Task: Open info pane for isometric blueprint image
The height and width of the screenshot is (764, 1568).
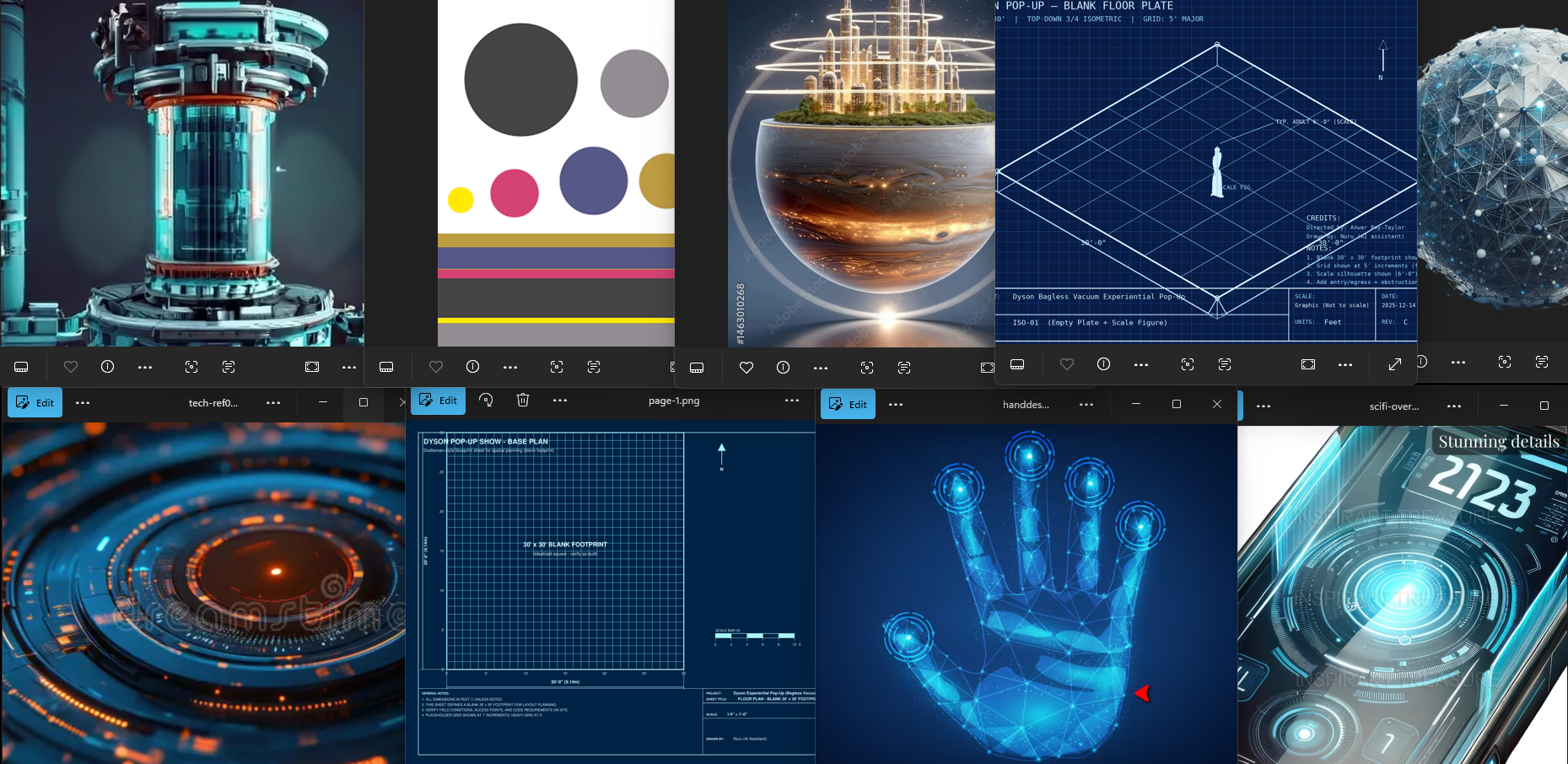Action: pyautogui.click(x=1104, y=364)
